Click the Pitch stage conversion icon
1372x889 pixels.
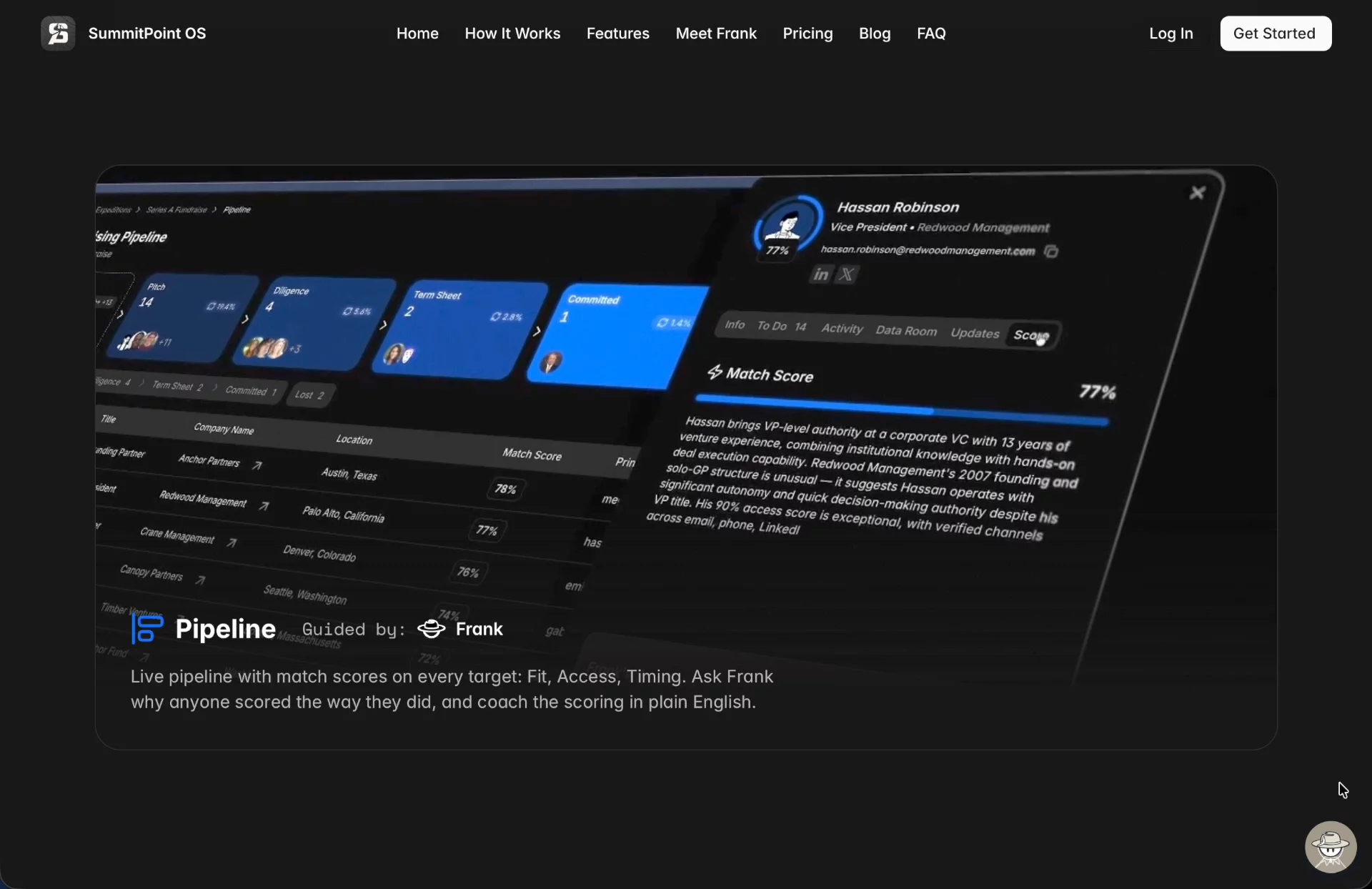click(x=212, y=306)
